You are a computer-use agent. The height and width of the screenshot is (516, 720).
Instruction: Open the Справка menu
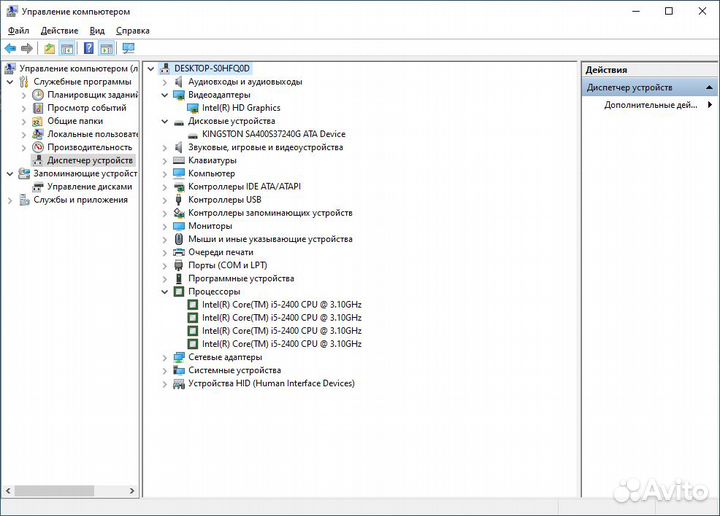[x=133, y=31]
